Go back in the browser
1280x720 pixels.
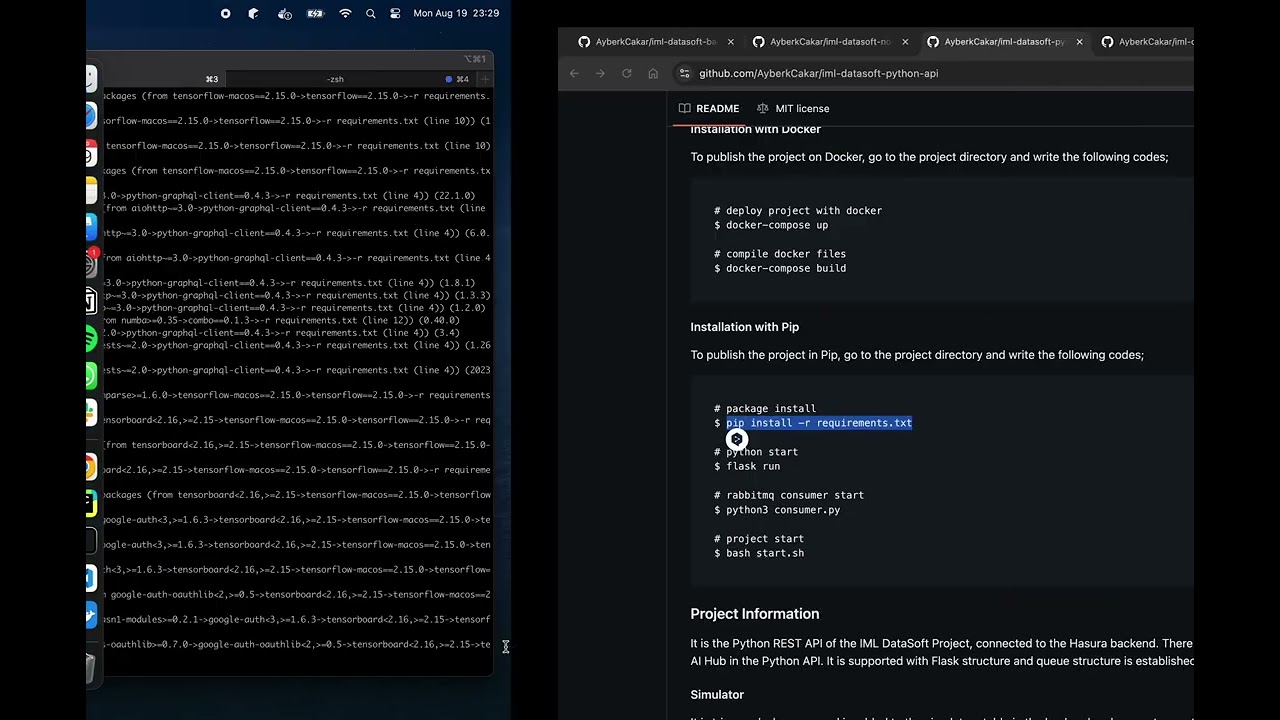[574, 73]
